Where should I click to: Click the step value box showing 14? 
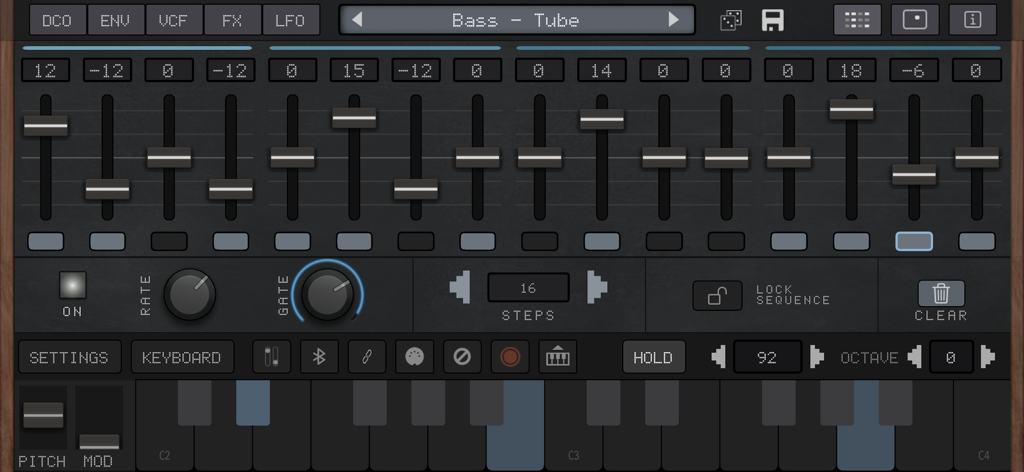(x=601, y=70)
